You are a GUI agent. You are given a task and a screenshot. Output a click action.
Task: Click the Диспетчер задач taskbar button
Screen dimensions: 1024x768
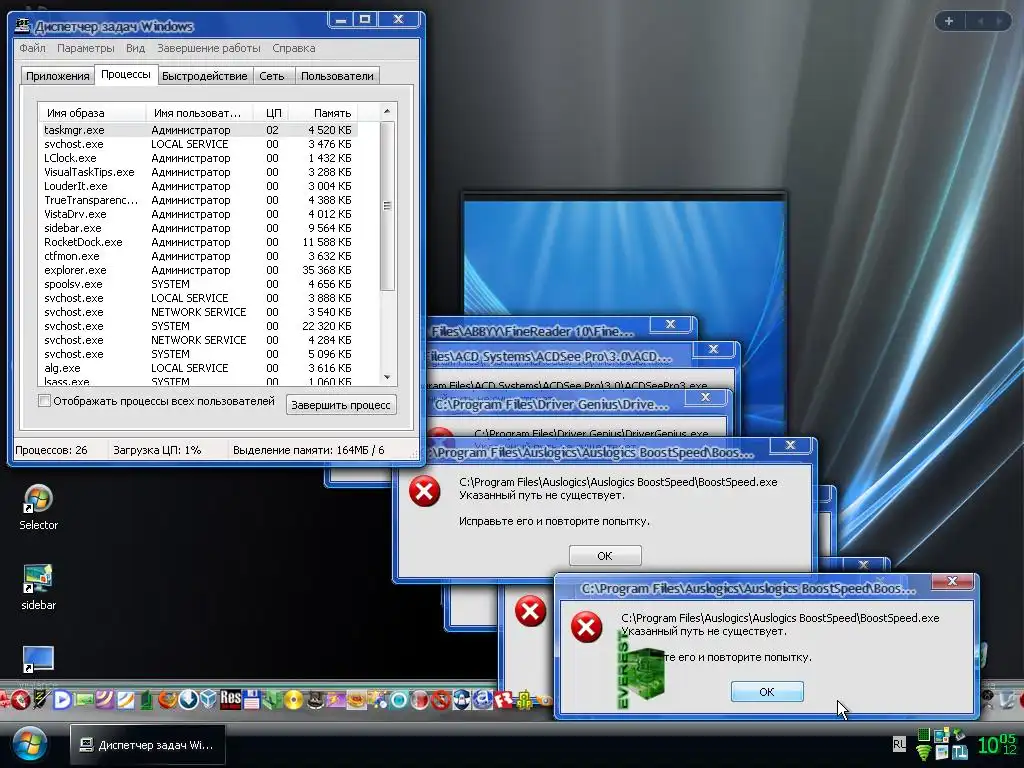(148, 744)
